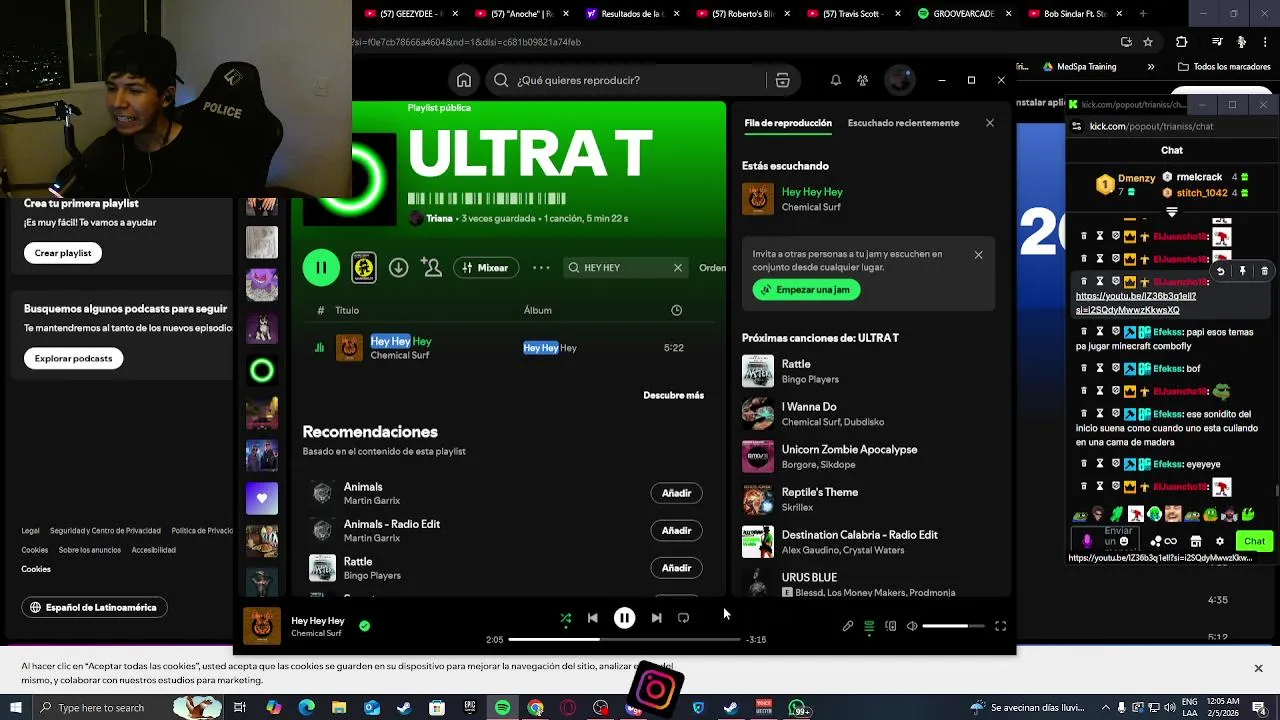Viewport: 1280px width, 720px height.
Task: Download the ULTRA T playlist
Action: (x=398, y=268)
